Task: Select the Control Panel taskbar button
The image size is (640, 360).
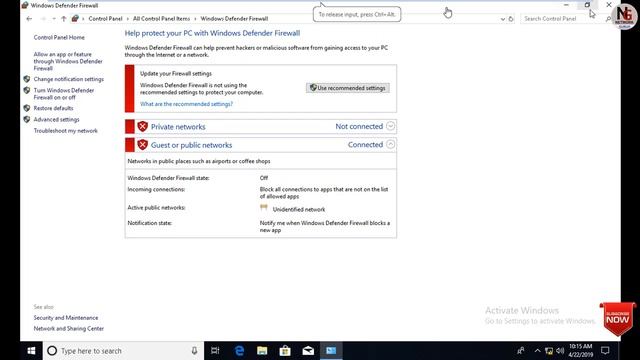Action: coord(331,351)
